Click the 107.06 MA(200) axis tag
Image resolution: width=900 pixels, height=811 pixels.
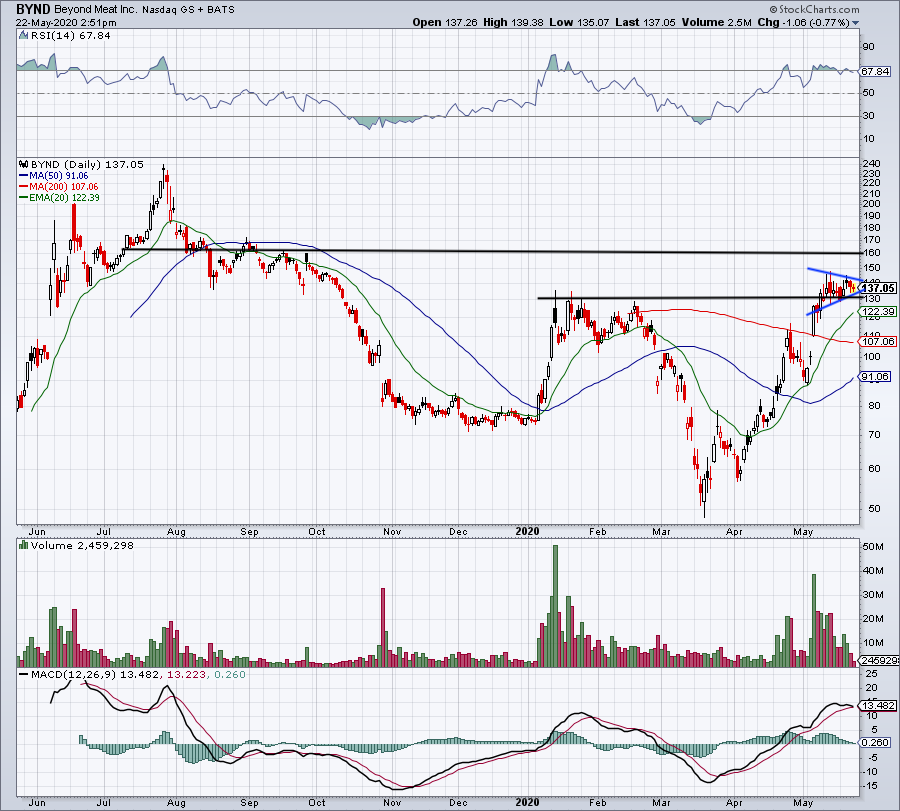click(x=878, y=342)
